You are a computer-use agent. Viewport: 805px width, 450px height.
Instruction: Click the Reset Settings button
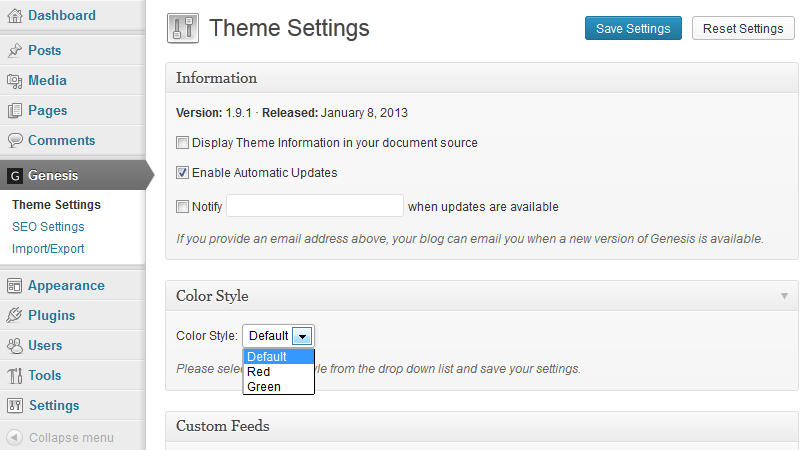click(x=743, y=28)
